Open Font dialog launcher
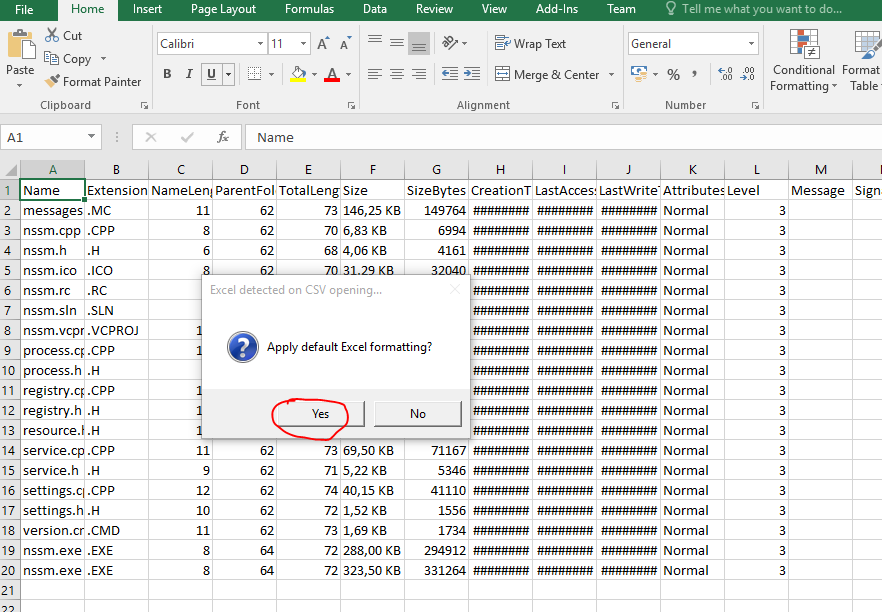Viewport: 882px width, 612px height. pos(352,105)
